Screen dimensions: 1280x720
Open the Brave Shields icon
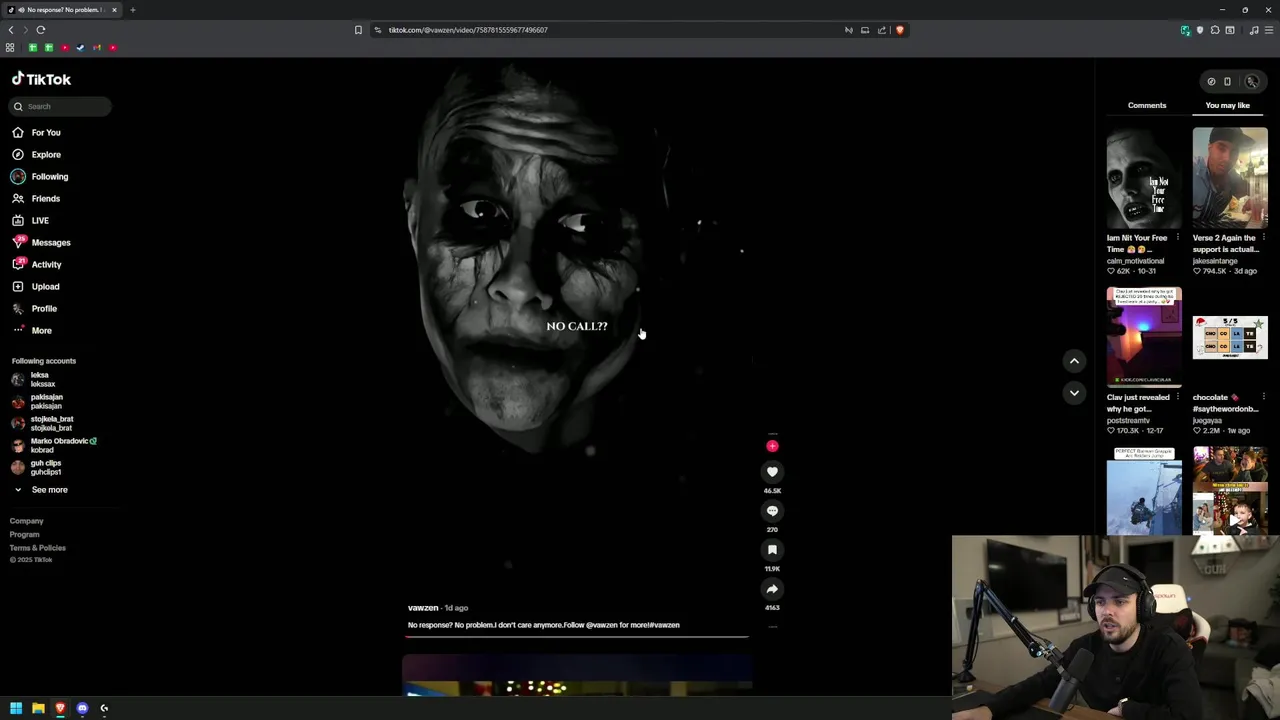(899, 30)
